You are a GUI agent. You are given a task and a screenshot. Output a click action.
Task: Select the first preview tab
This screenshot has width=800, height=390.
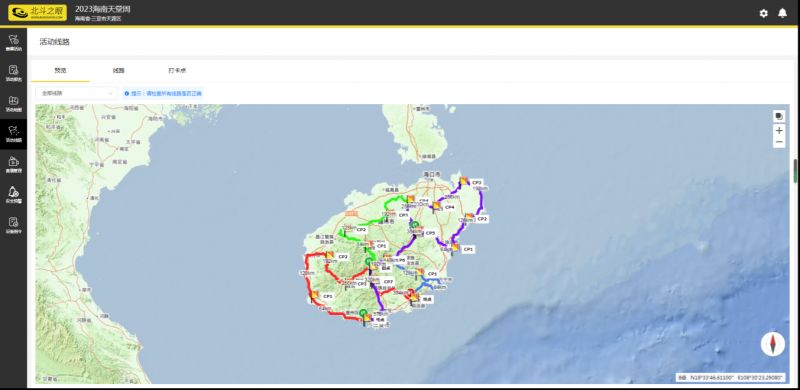point(60,70)
